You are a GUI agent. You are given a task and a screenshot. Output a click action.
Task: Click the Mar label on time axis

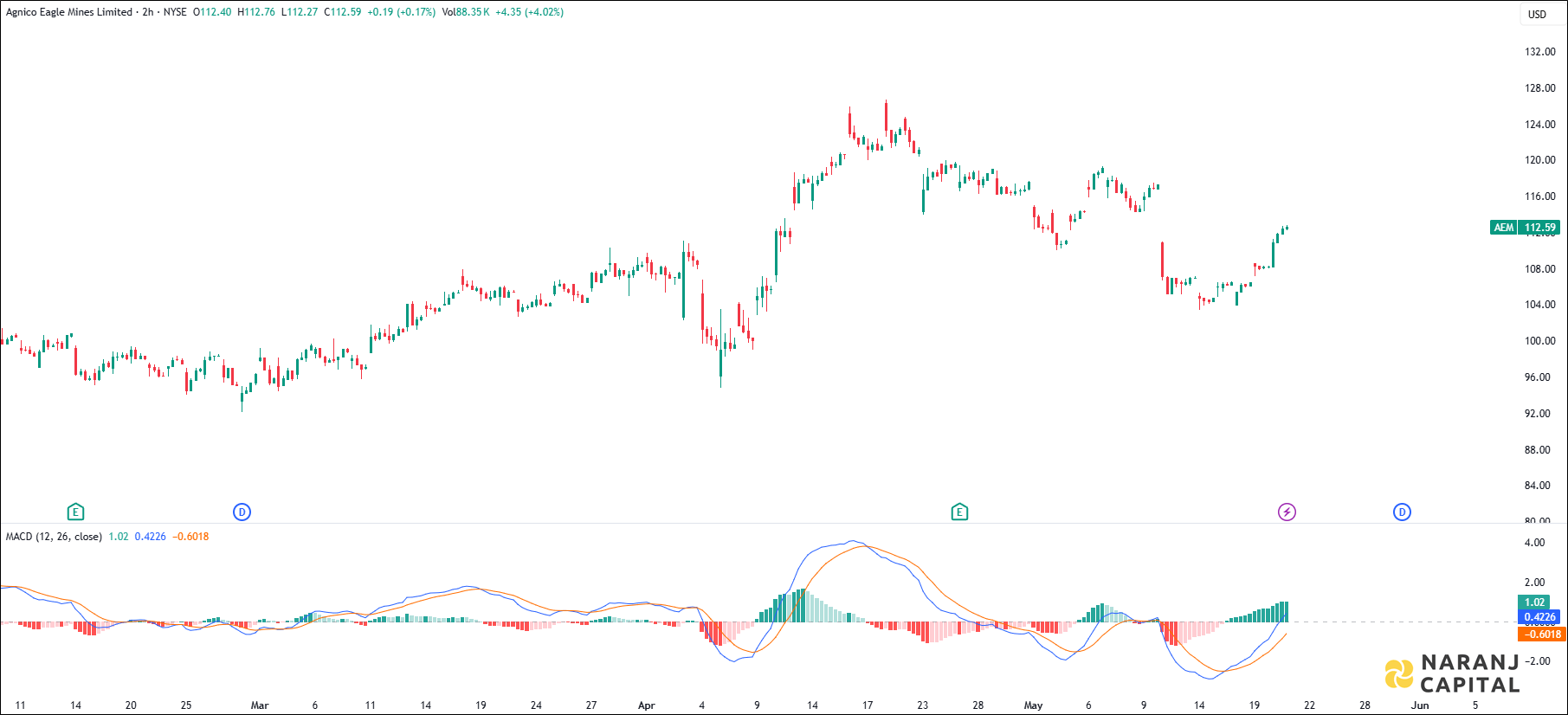tap(260, 705)
